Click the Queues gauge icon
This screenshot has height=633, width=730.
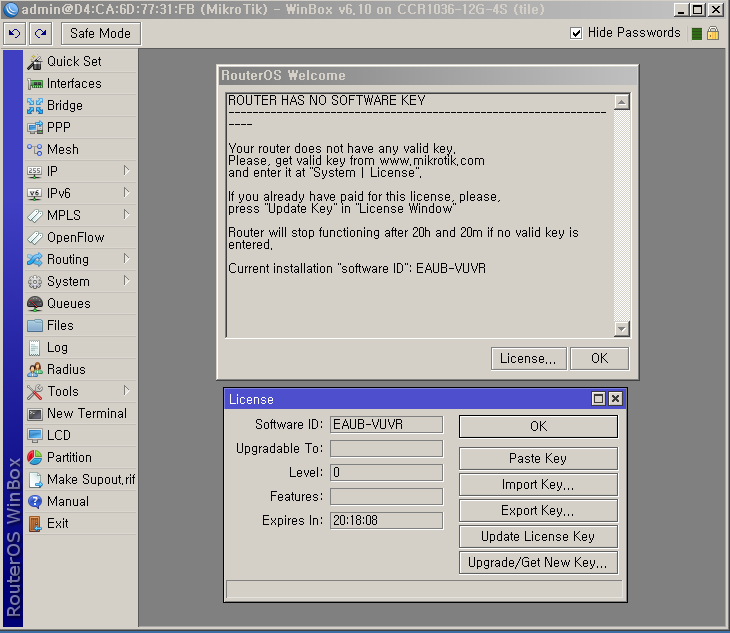34,303
